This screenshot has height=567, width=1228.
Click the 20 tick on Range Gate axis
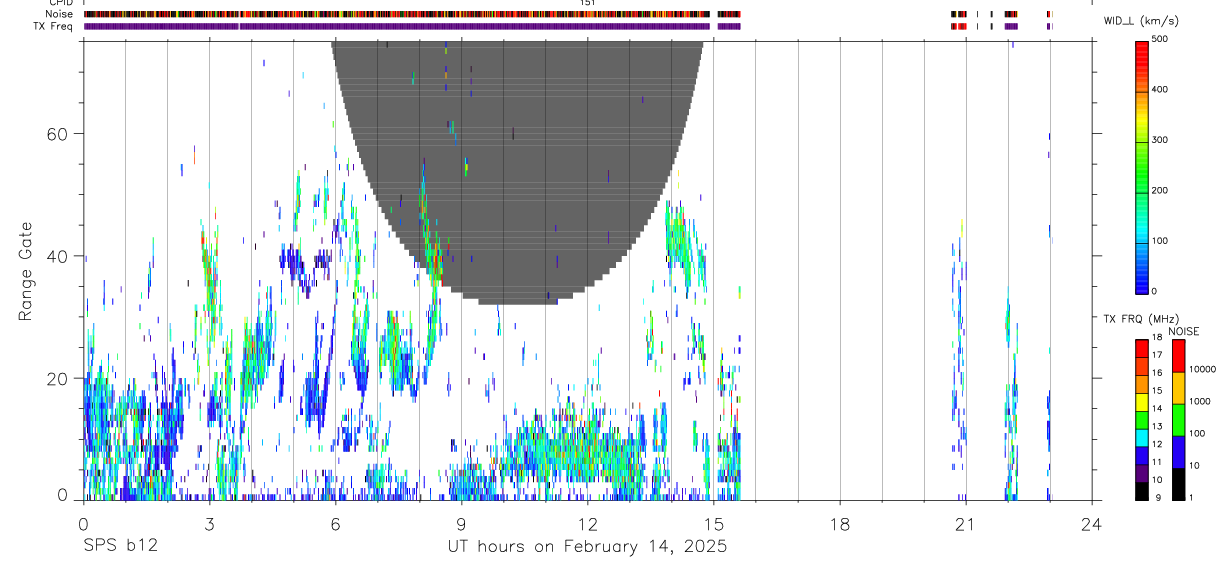[57, 378]
